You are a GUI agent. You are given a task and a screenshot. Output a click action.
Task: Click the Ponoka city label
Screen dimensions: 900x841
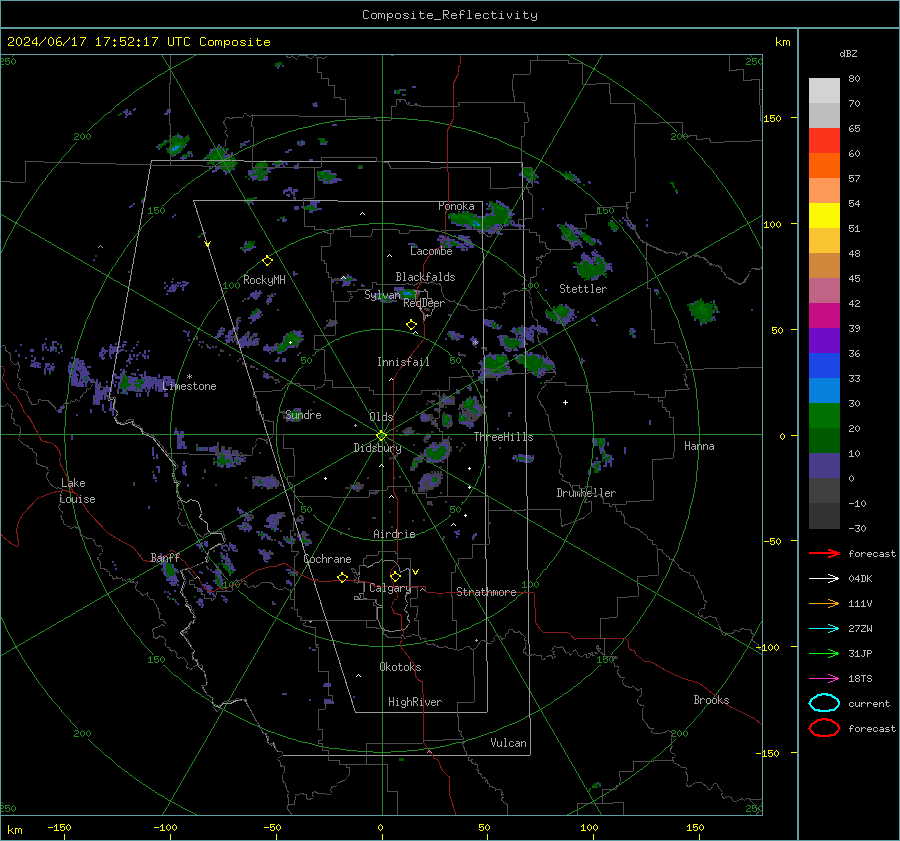456,206
